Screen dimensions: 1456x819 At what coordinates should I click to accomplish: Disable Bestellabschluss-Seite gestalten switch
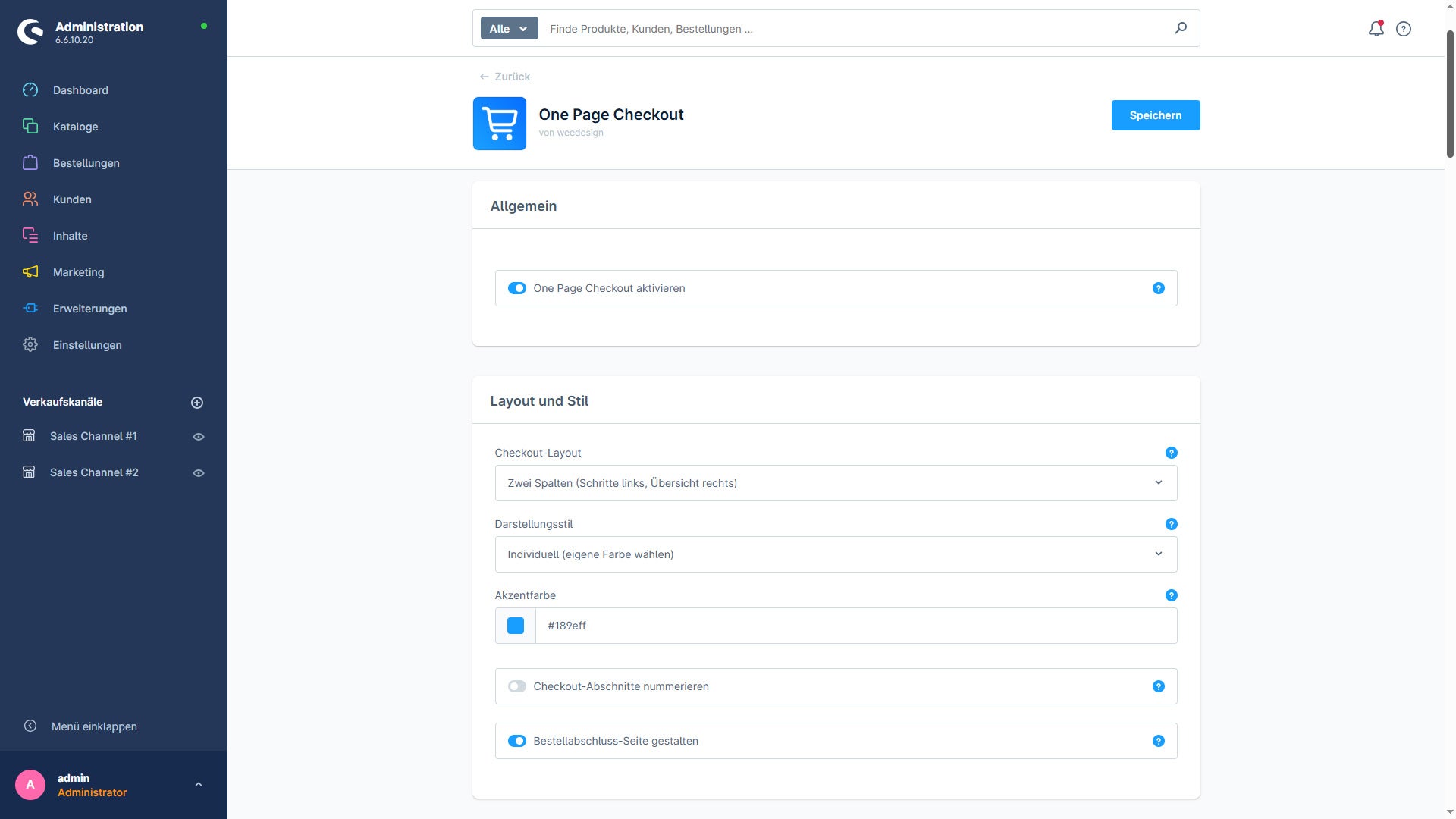pyautogui.click(x=516, y=741)
